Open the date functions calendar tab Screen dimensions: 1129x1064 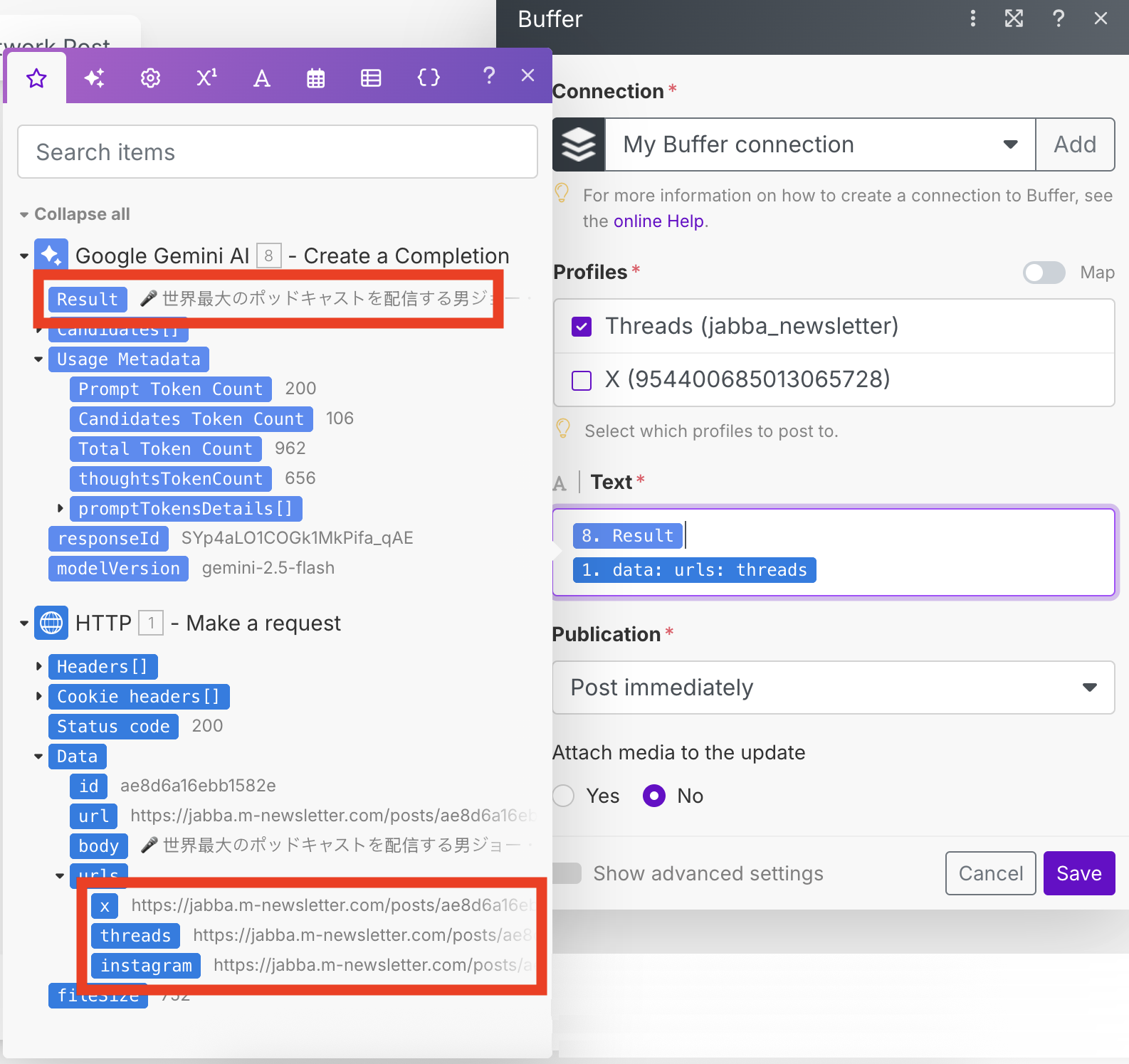315,78
